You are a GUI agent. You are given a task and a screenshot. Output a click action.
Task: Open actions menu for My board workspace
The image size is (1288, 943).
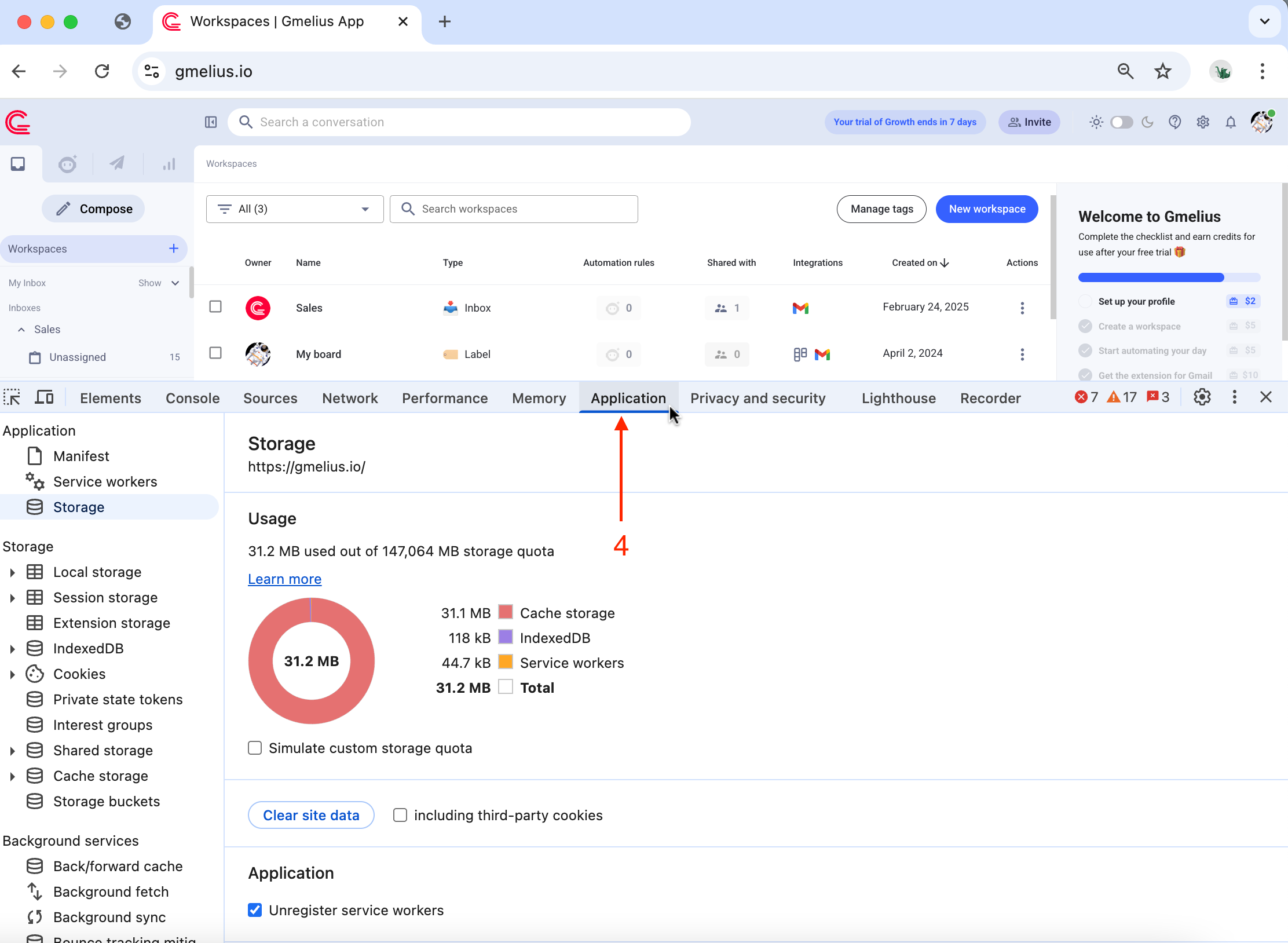(1022, 354)
